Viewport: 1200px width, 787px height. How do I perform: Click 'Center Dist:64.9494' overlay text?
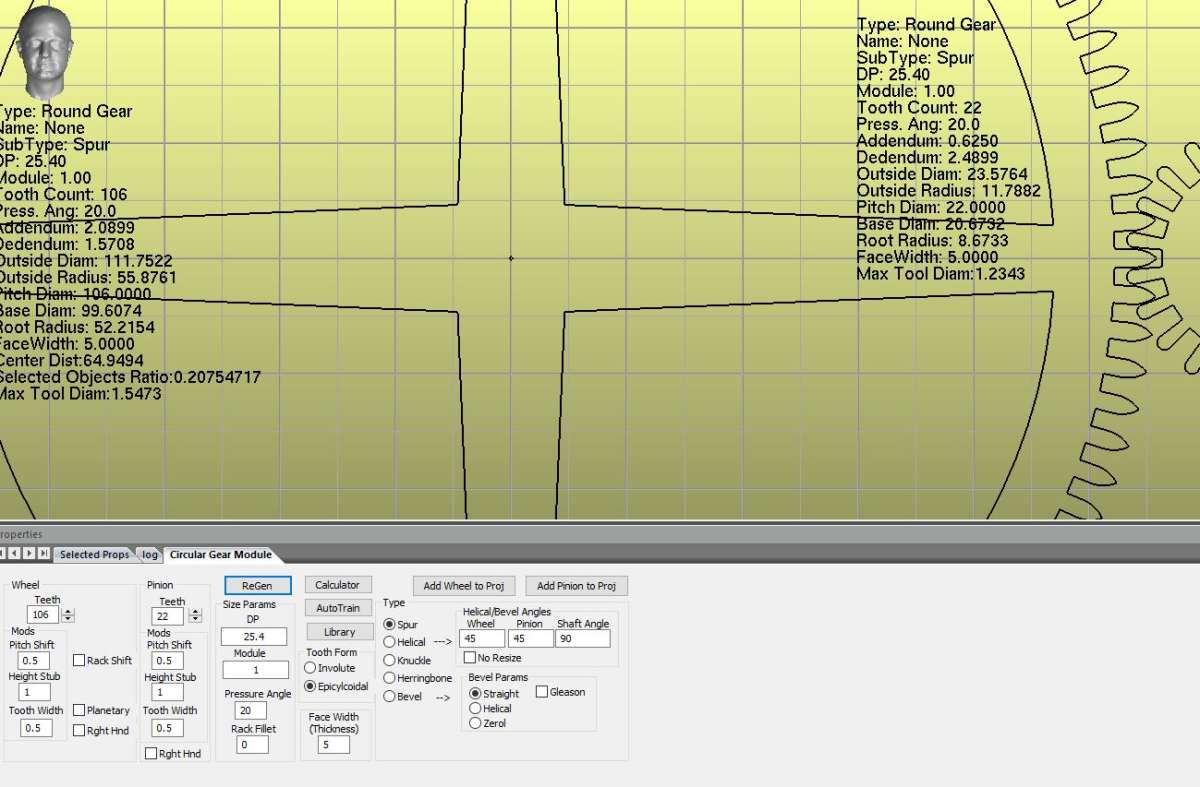(70, 361)
